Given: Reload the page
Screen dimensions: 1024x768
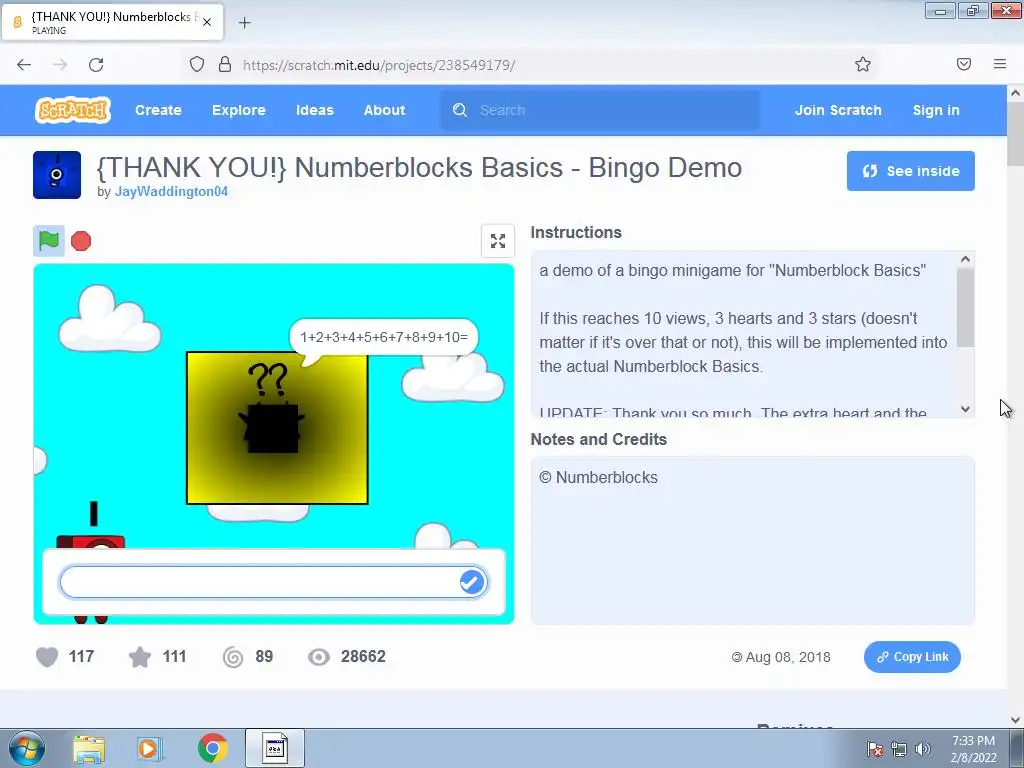Looking at the screenshot, I should pyautogui.click(x=96, y=65).
